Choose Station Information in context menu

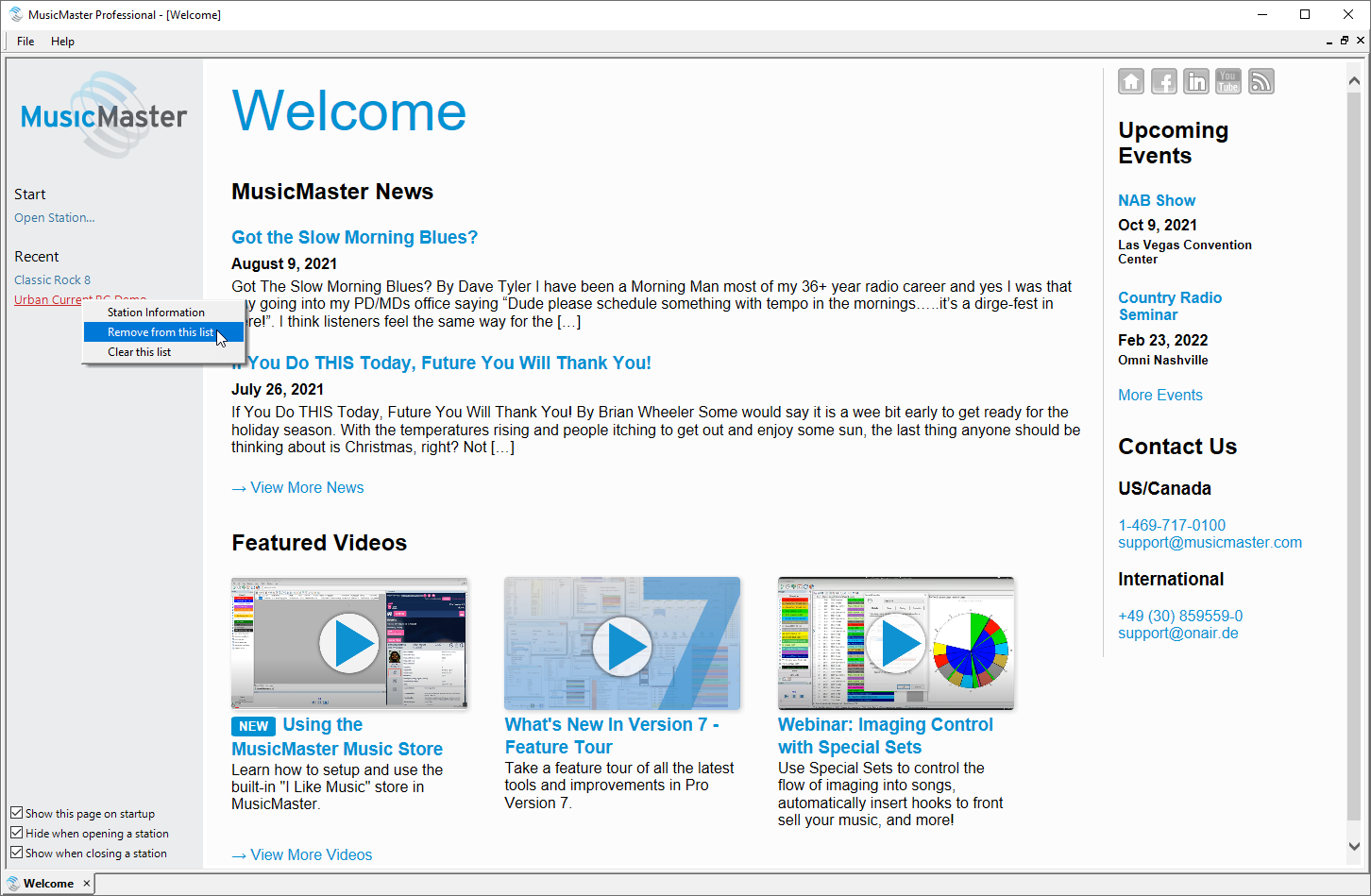click(156, 313)
